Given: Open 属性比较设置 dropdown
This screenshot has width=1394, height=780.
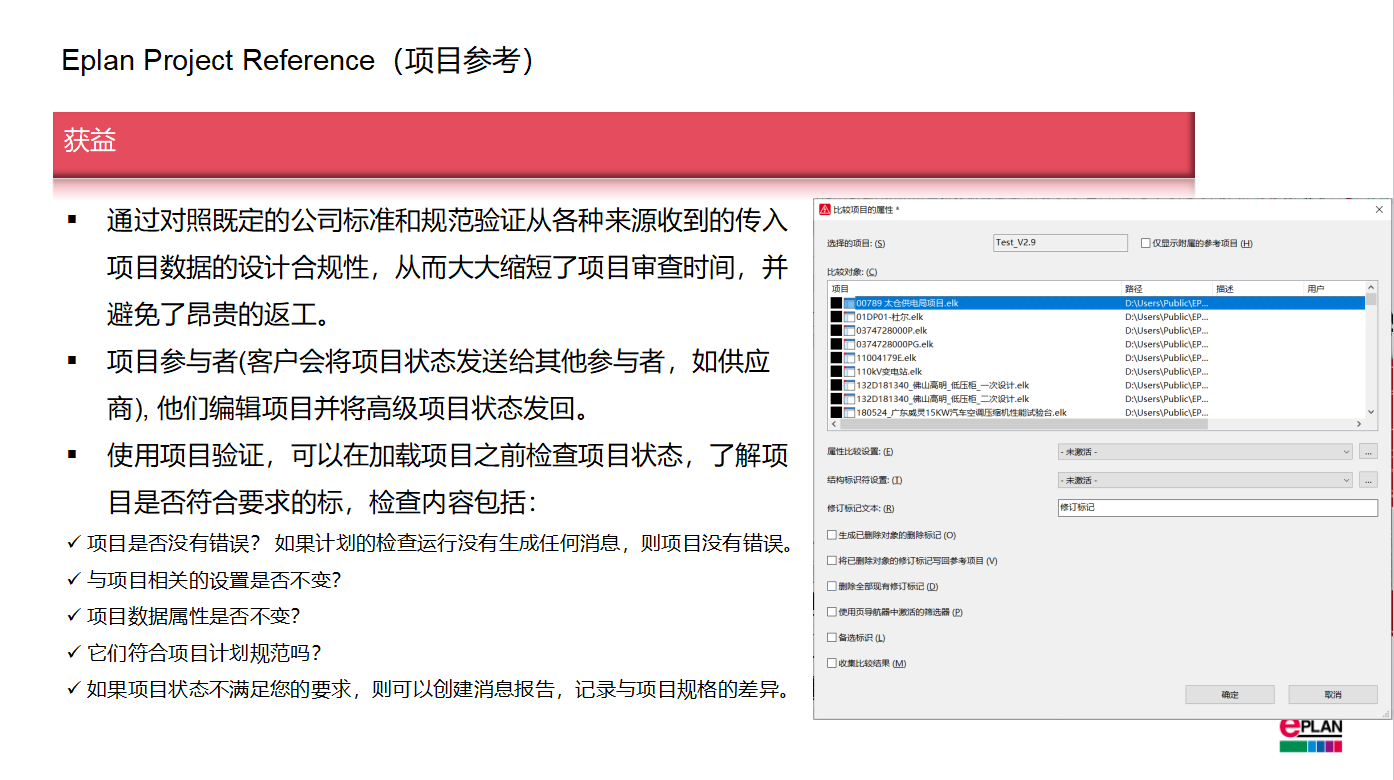Looking at the screenshot, I should (x=1205, y=452).
